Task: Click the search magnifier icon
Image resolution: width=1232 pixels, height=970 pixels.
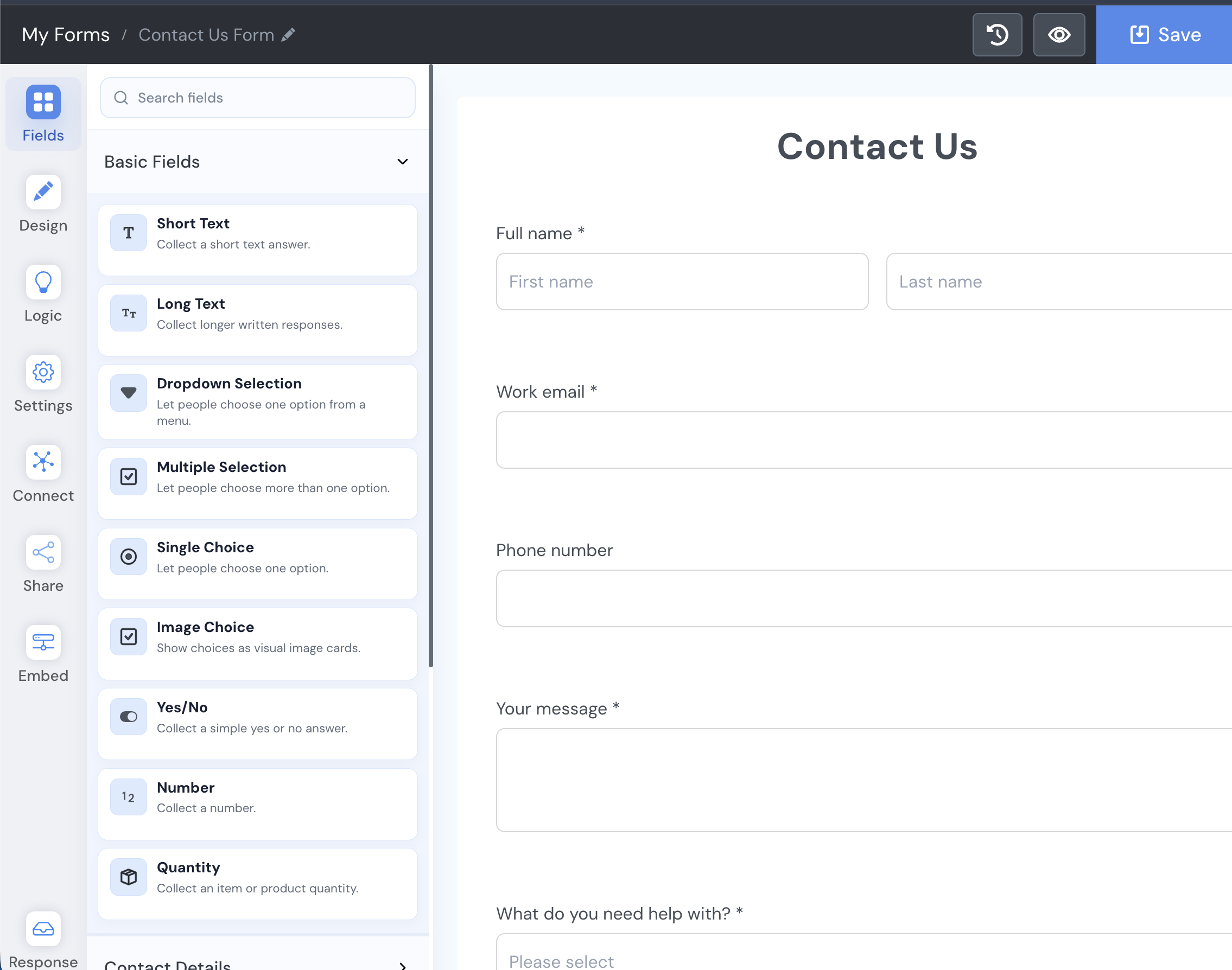Action: tap(121, 98)
